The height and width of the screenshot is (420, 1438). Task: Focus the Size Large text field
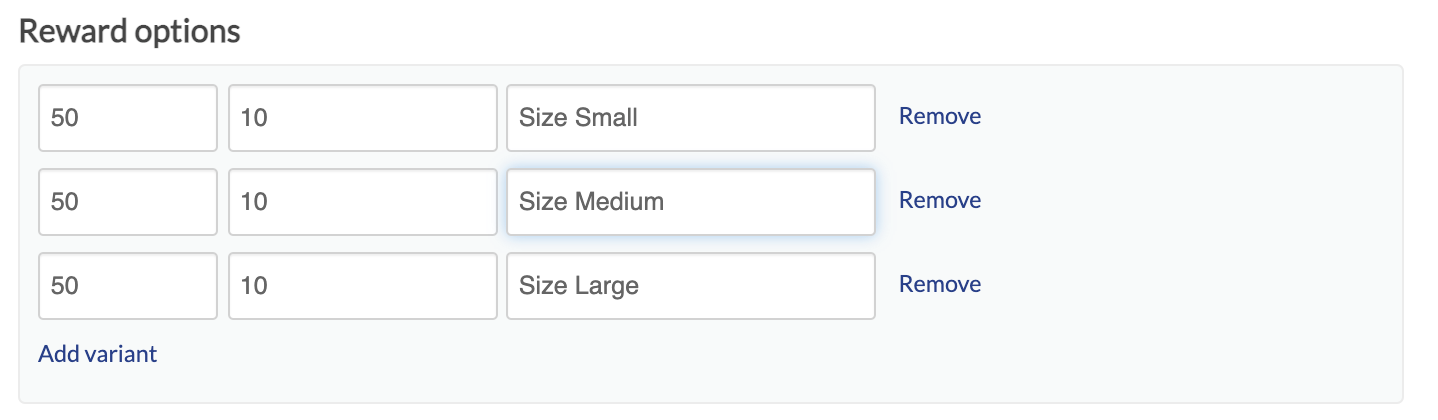(690, 286)
